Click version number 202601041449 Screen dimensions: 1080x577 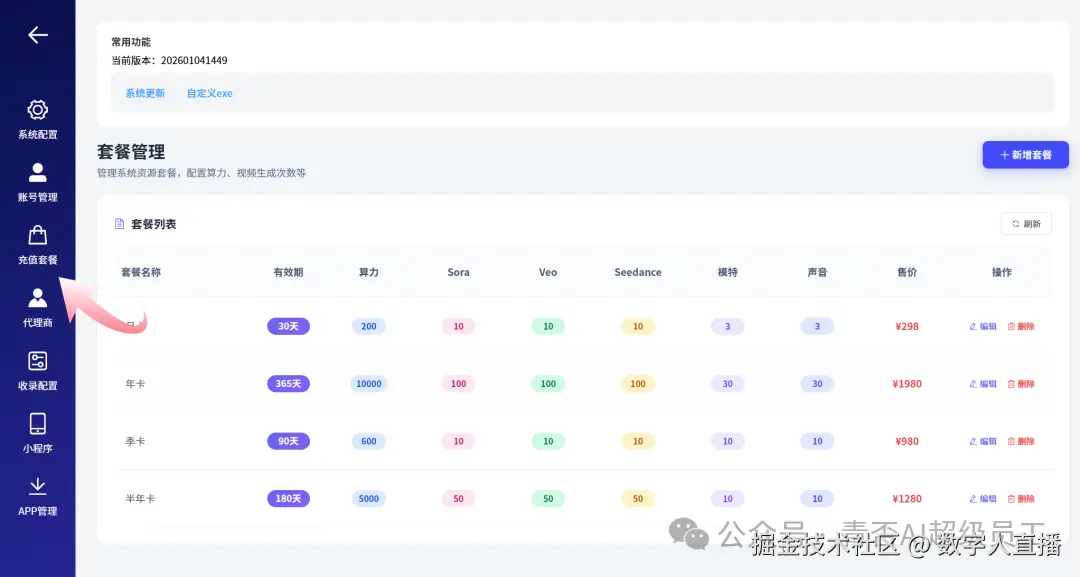pyautogui.click(x=194, y=61)
